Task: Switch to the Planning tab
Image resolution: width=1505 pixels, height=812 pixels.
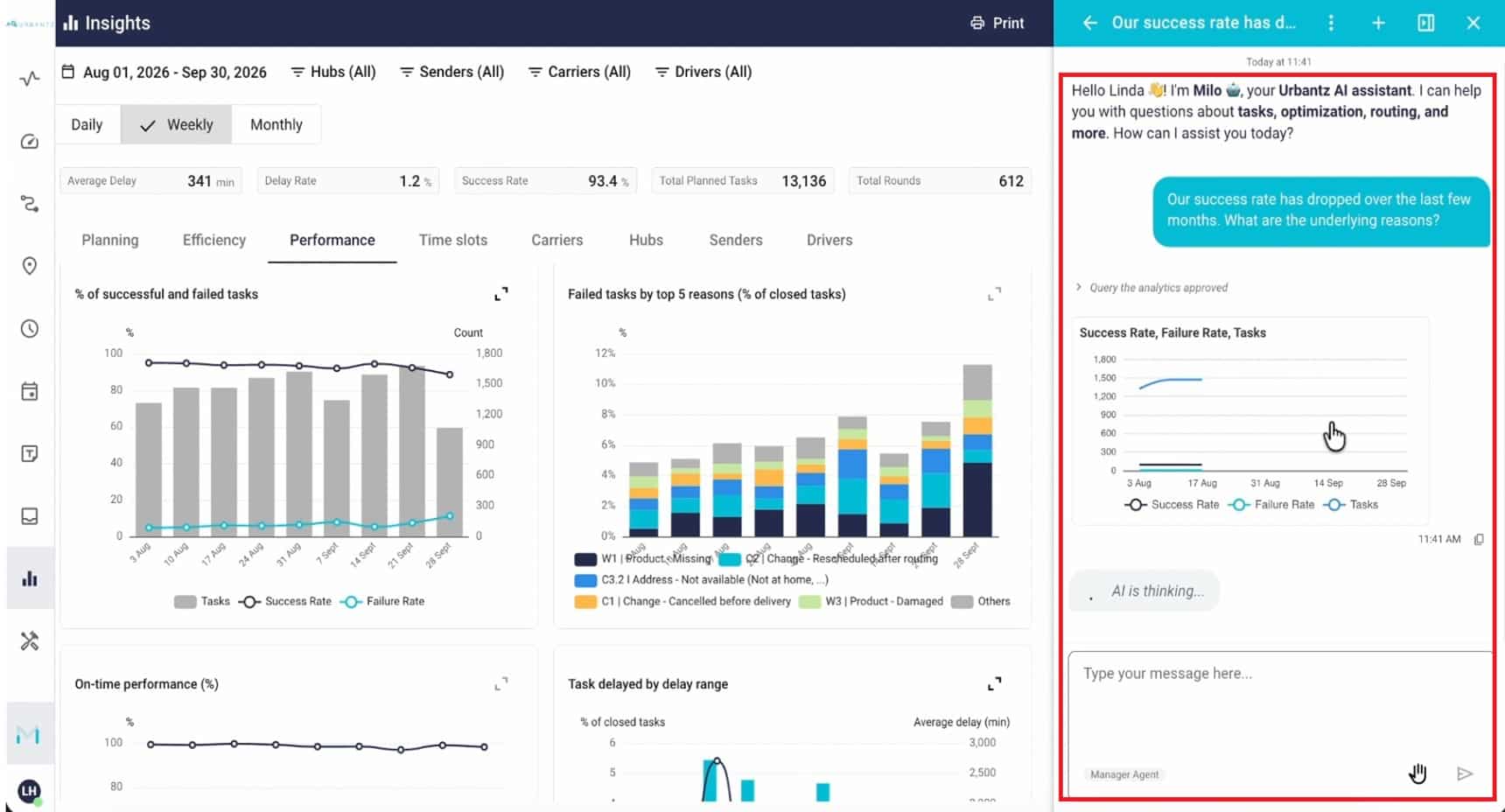Action: (x=110, y=240)
